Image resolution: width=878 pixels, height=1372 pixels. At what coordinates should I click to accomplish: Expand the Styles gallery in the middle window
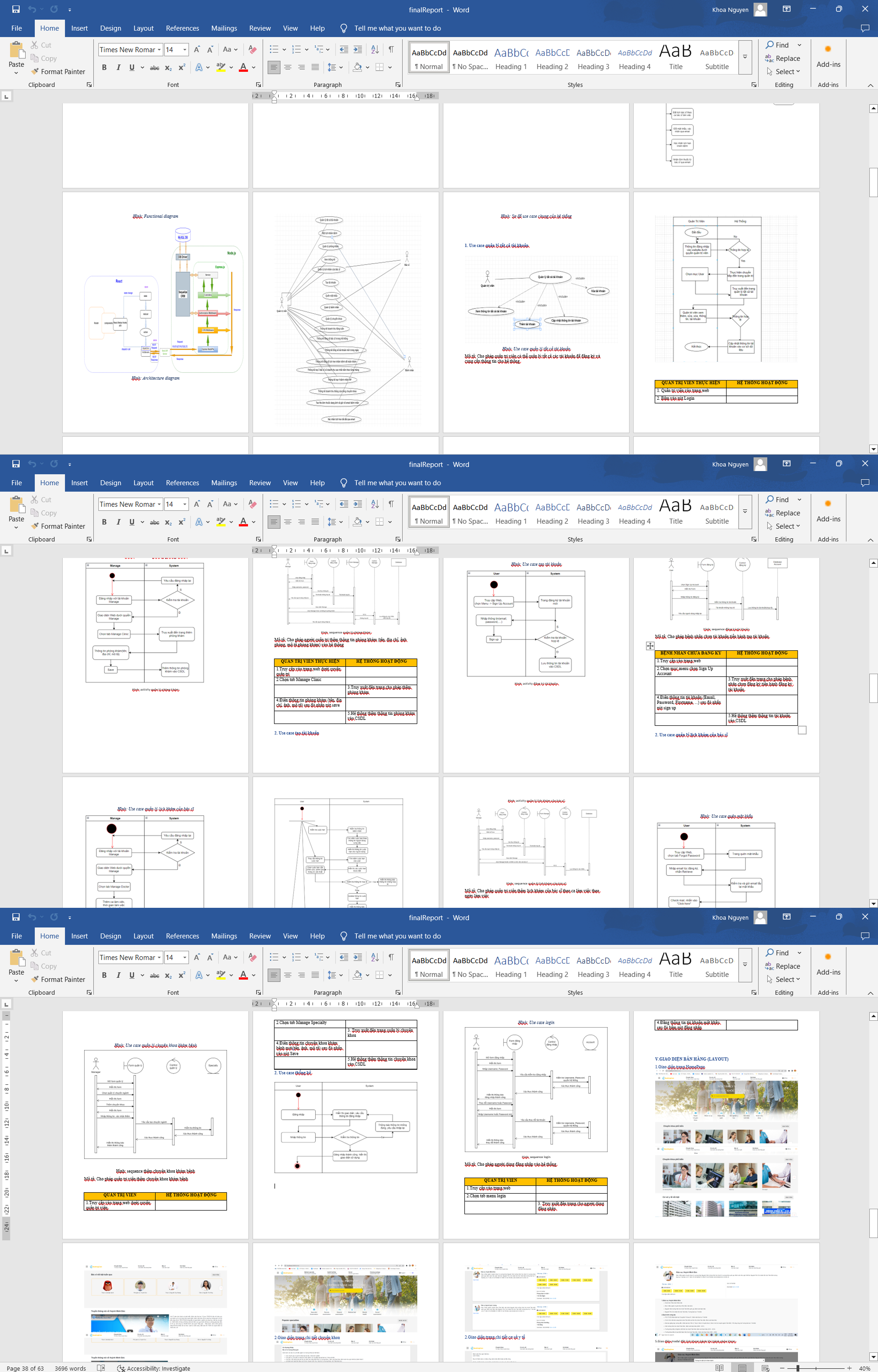tap(744, 511)
